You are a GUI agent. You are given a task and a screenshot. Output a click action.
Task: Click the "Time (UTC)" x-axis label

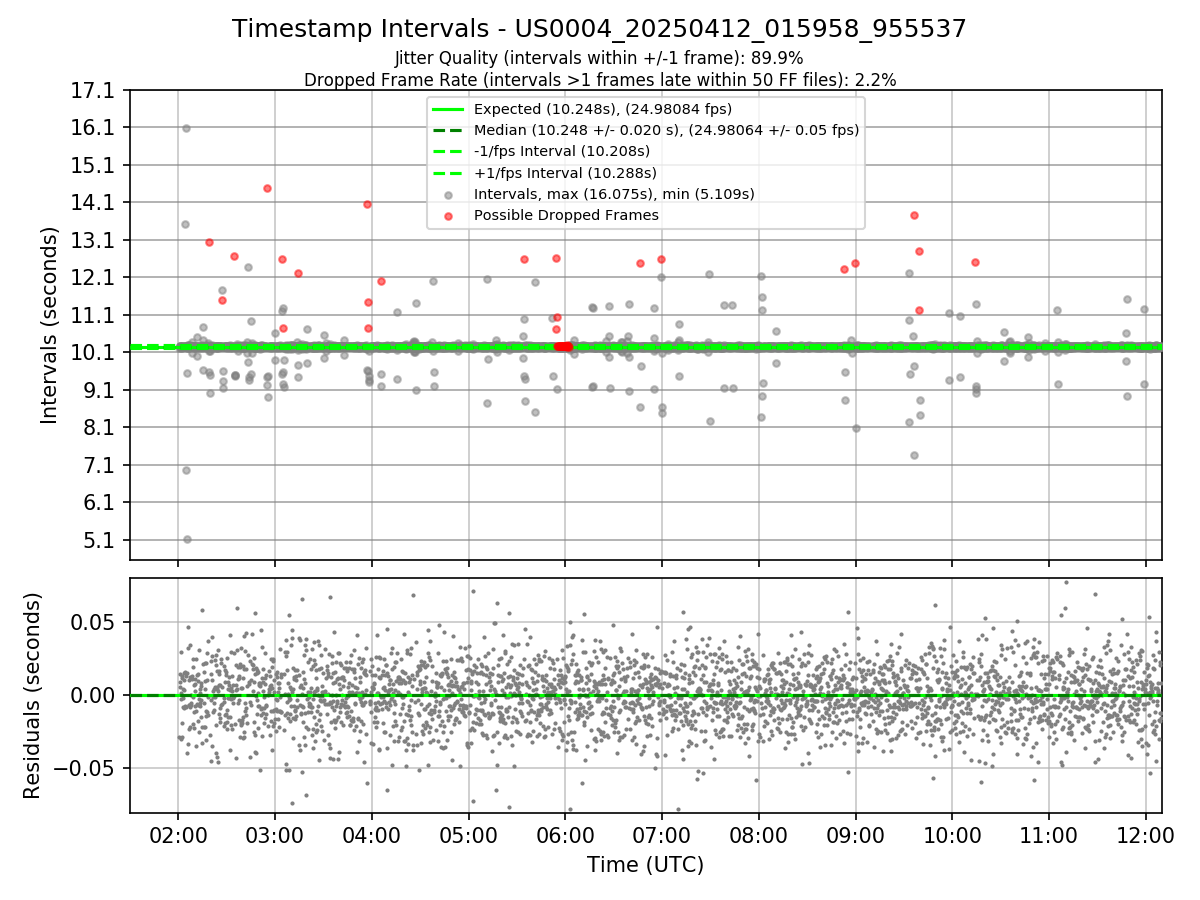[645, 865]
